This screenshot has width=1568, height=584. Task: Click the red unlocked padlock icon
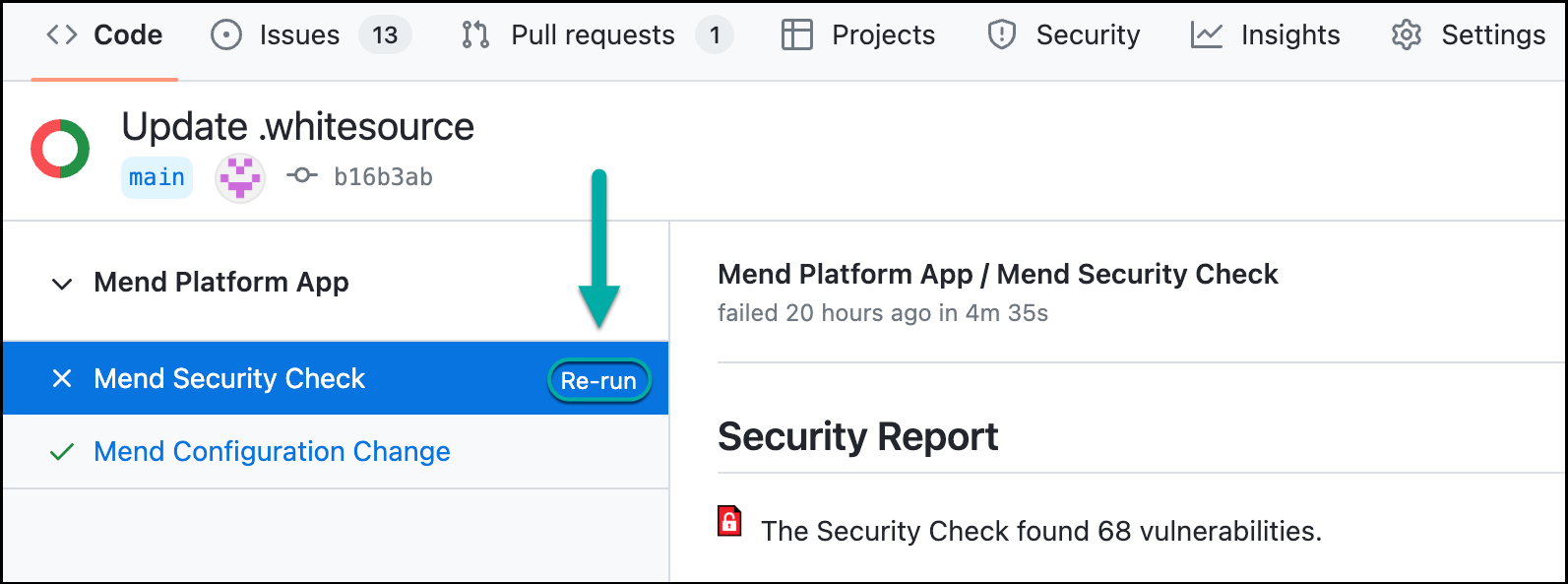729,520
